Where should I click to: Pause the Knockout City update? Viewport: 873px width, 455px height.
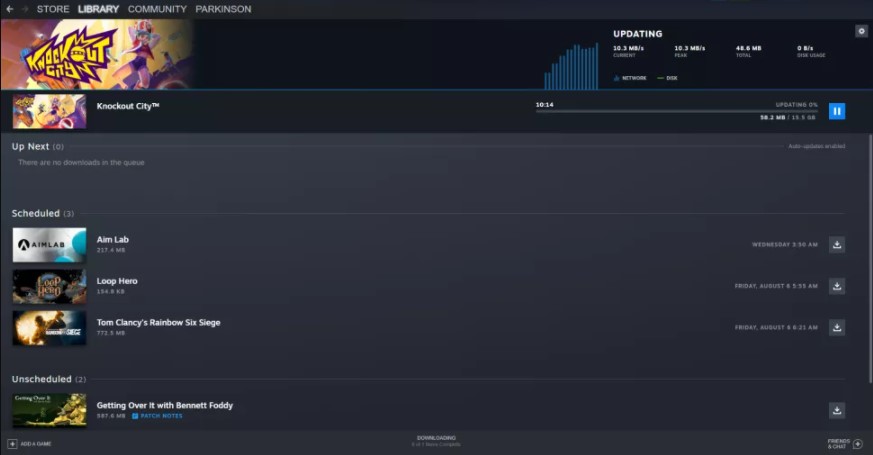pos(837,111)
